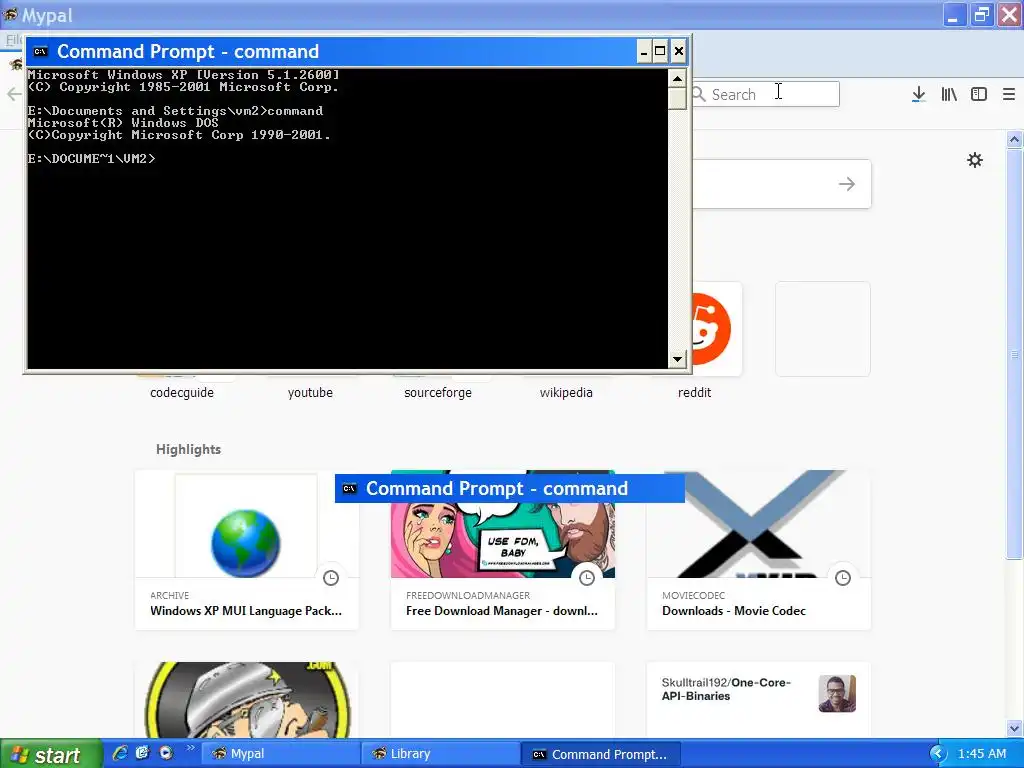Viewport: 1024px width, 768px height.
Task: Expand hidden system tray icons
Action: 938,754
